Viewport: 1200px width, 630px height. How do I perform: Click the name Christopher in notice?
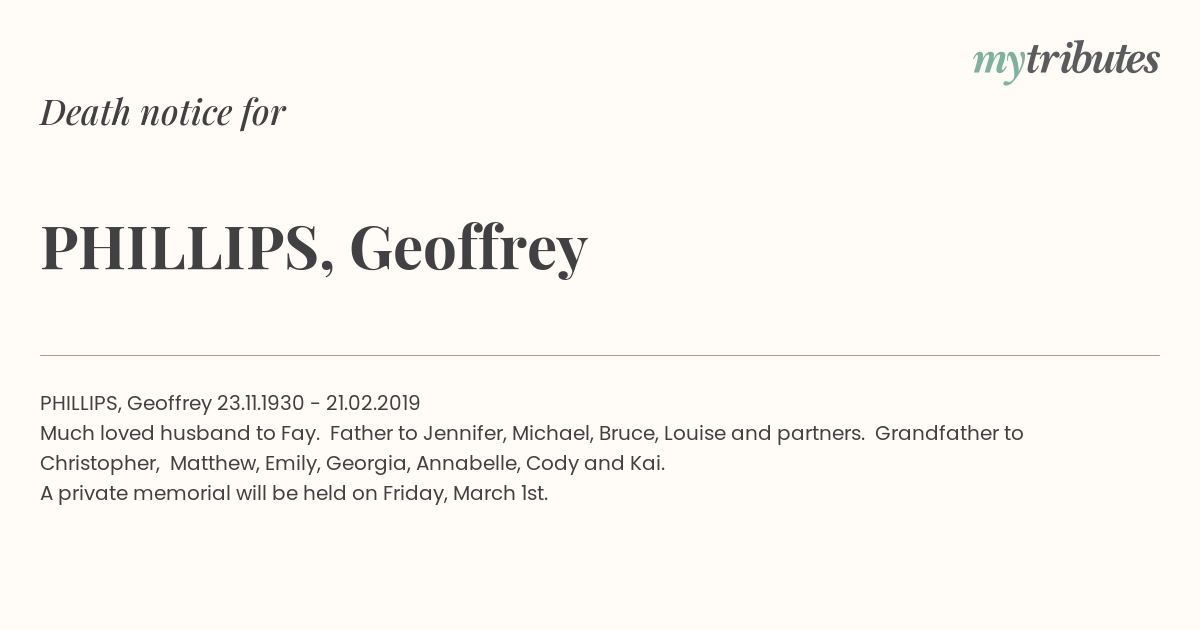pos(99,464)
